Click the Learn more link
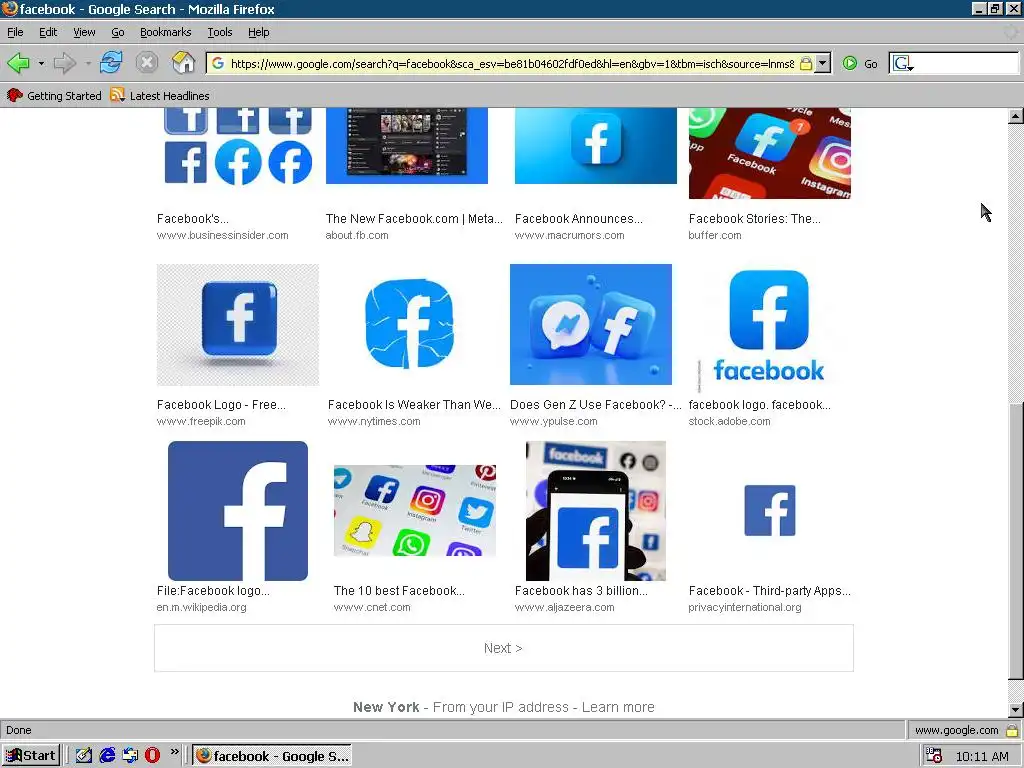The image size is (1024, 768). [x=618, y=707]
